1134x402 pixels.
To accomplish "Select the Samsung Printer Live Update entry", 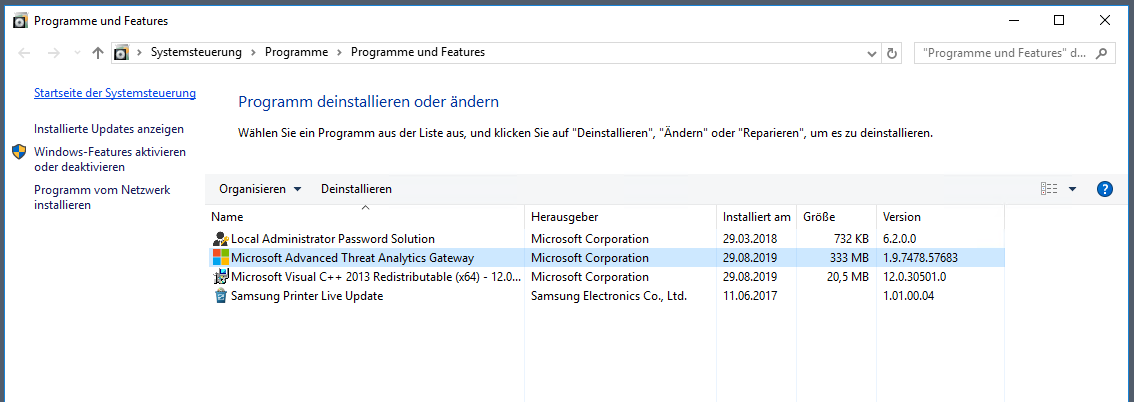I will [x=606, y=296].
